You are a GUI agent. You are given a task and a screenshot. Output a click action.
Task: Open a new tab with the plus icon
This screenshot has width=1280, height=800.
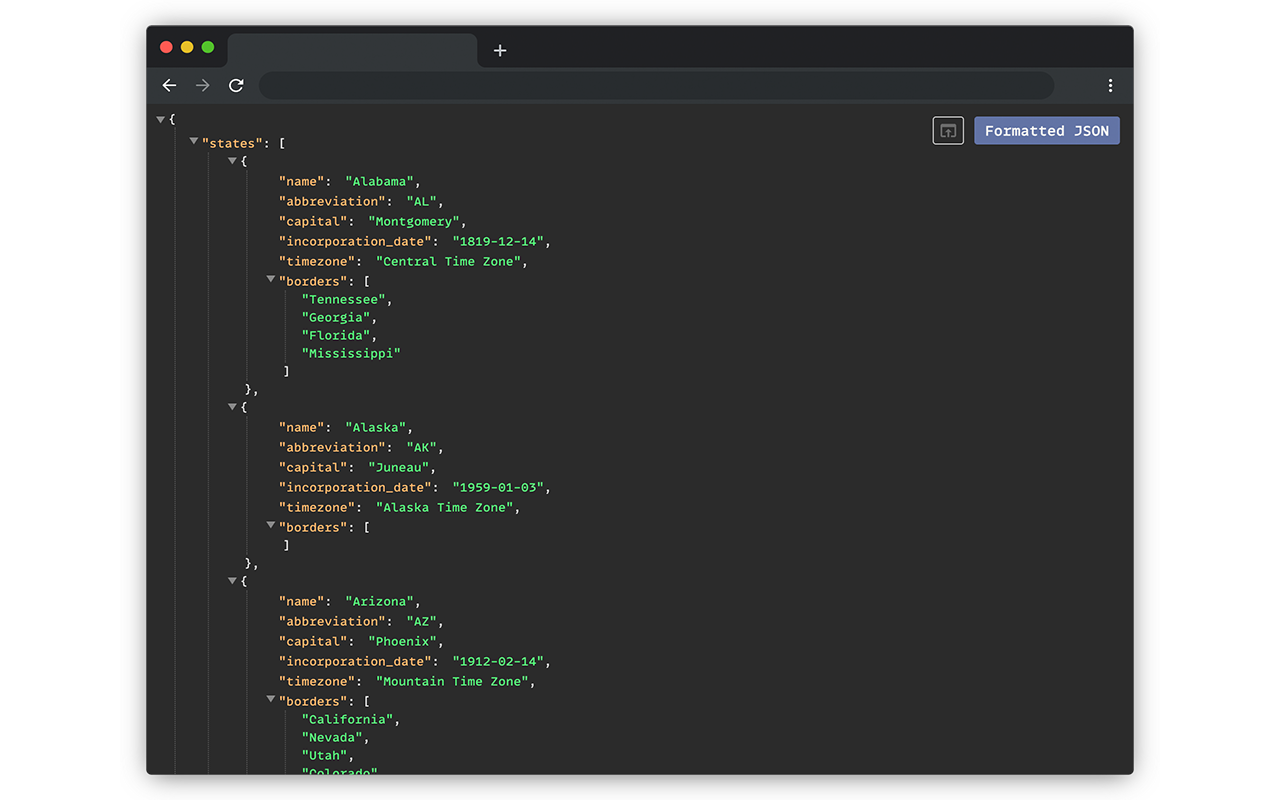(x=500, y=50)
